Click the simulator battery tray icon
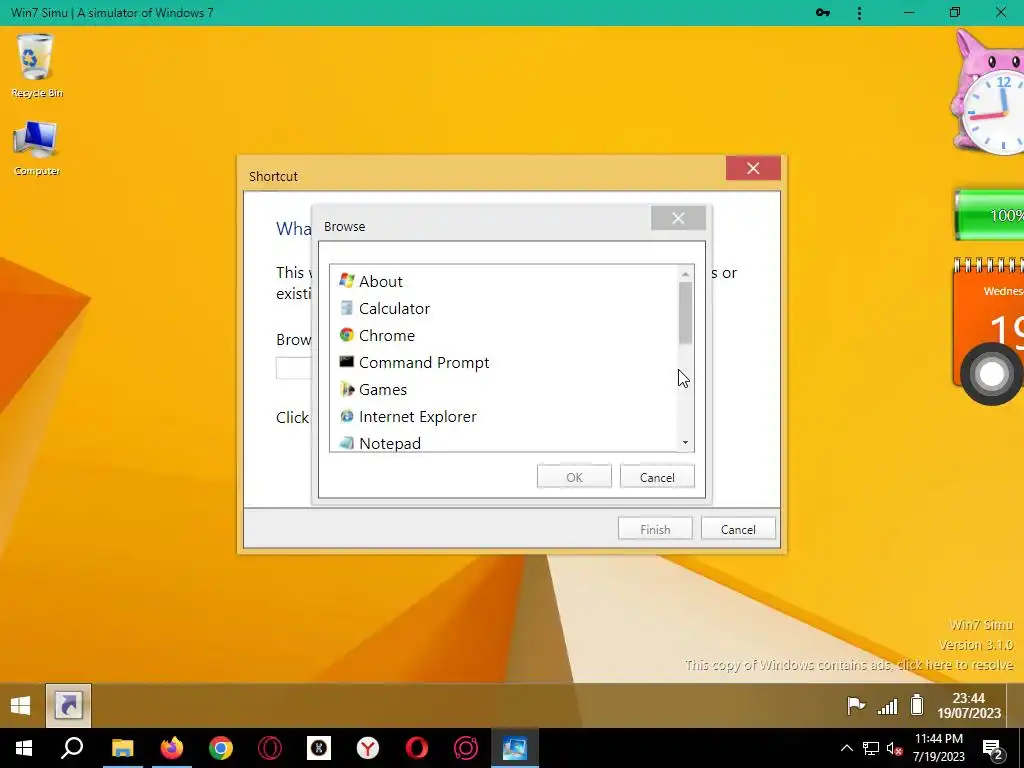The height and width of the screenshot is (768, 1024). (x=917, y=705)
